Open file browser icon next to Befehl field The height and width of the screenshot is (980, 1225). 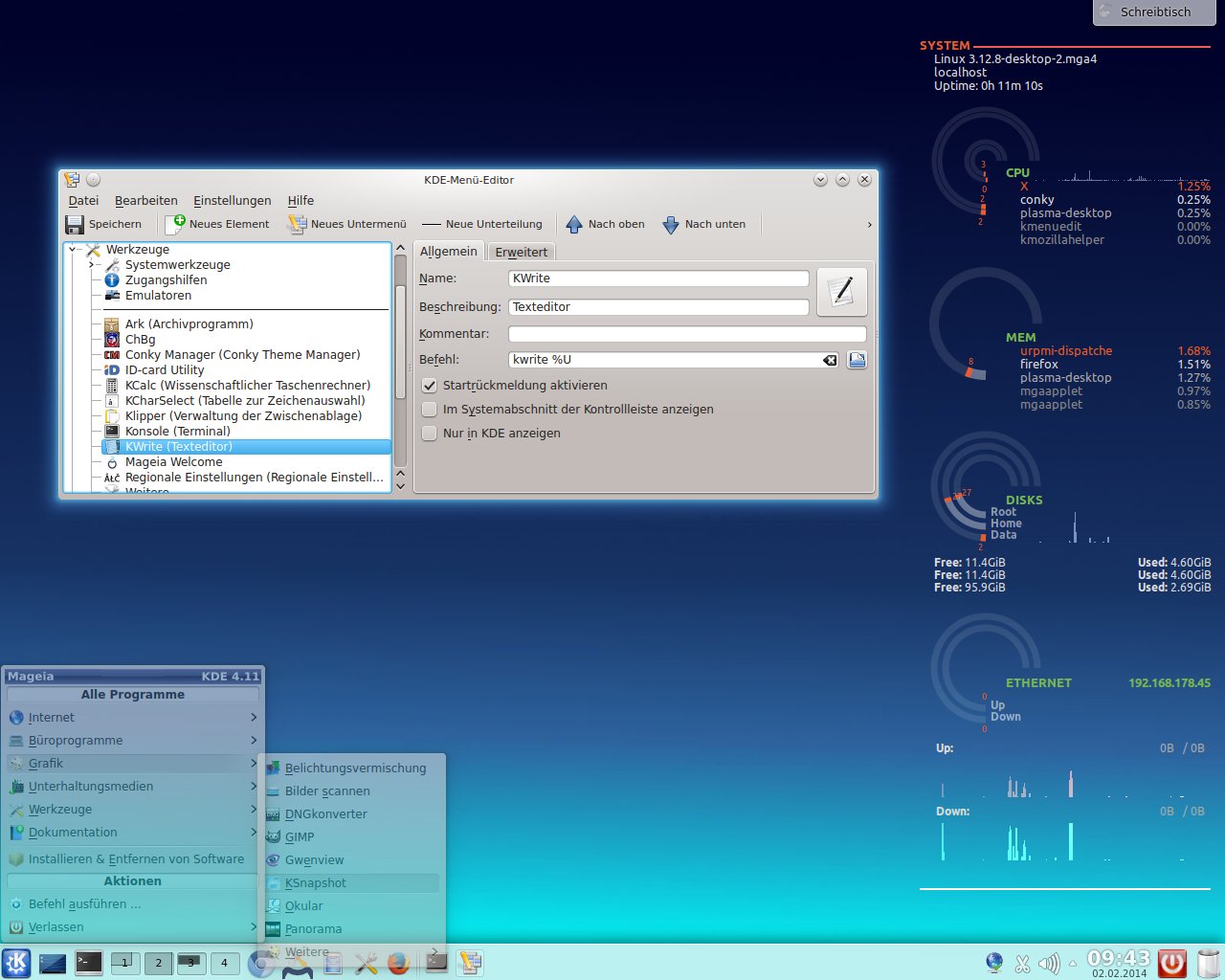point(857,360)
